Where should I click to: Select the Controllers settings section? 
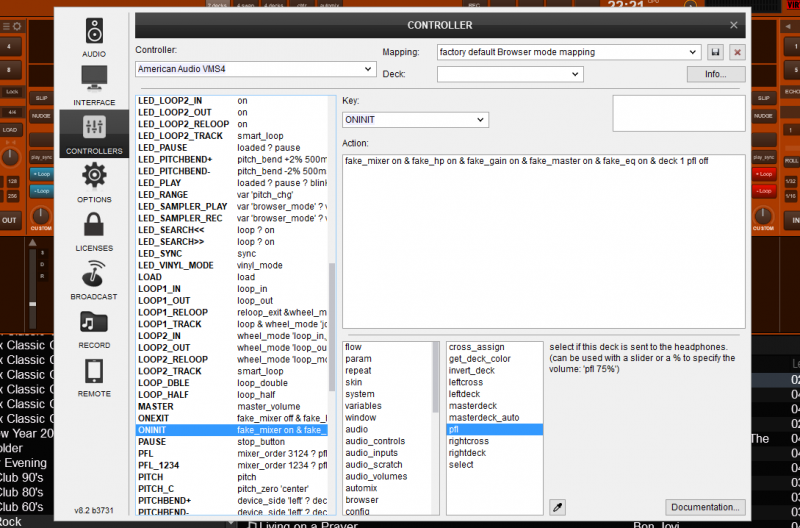tap(94, 134)
